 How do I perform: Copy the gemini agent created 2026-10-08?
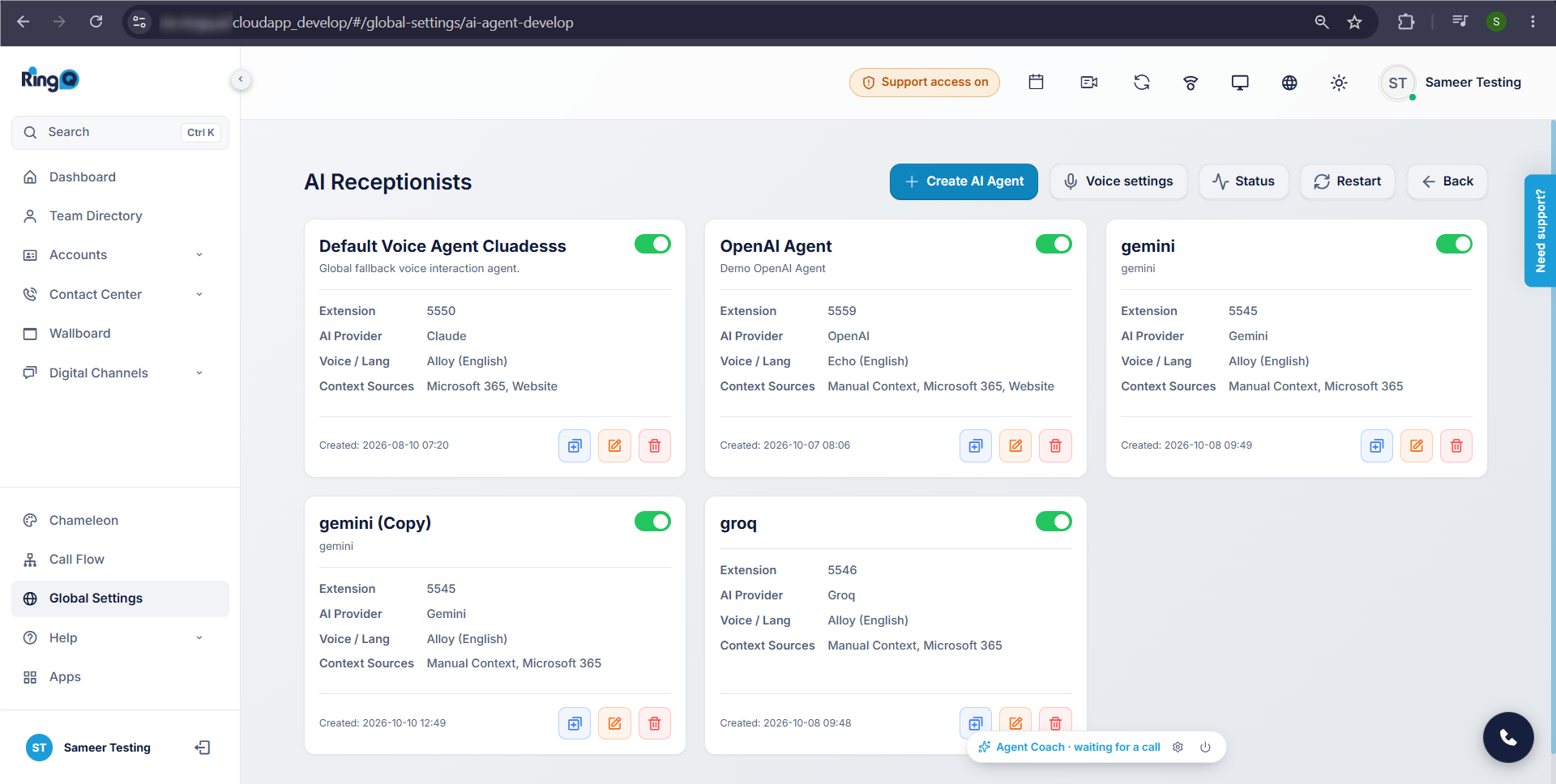point(1377,445)
